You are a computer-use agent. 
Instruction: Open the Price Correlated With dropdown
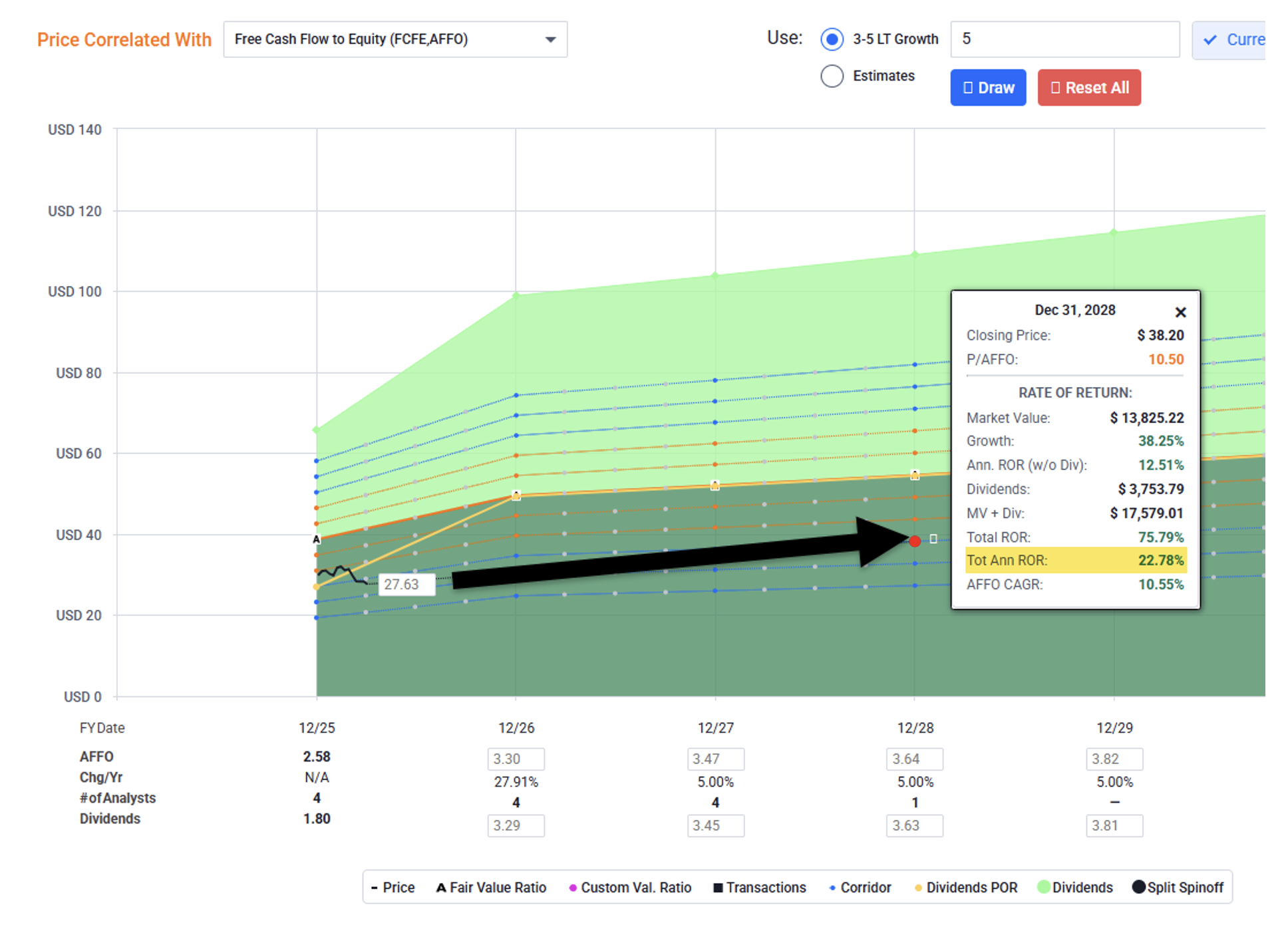tap(395, 39)
